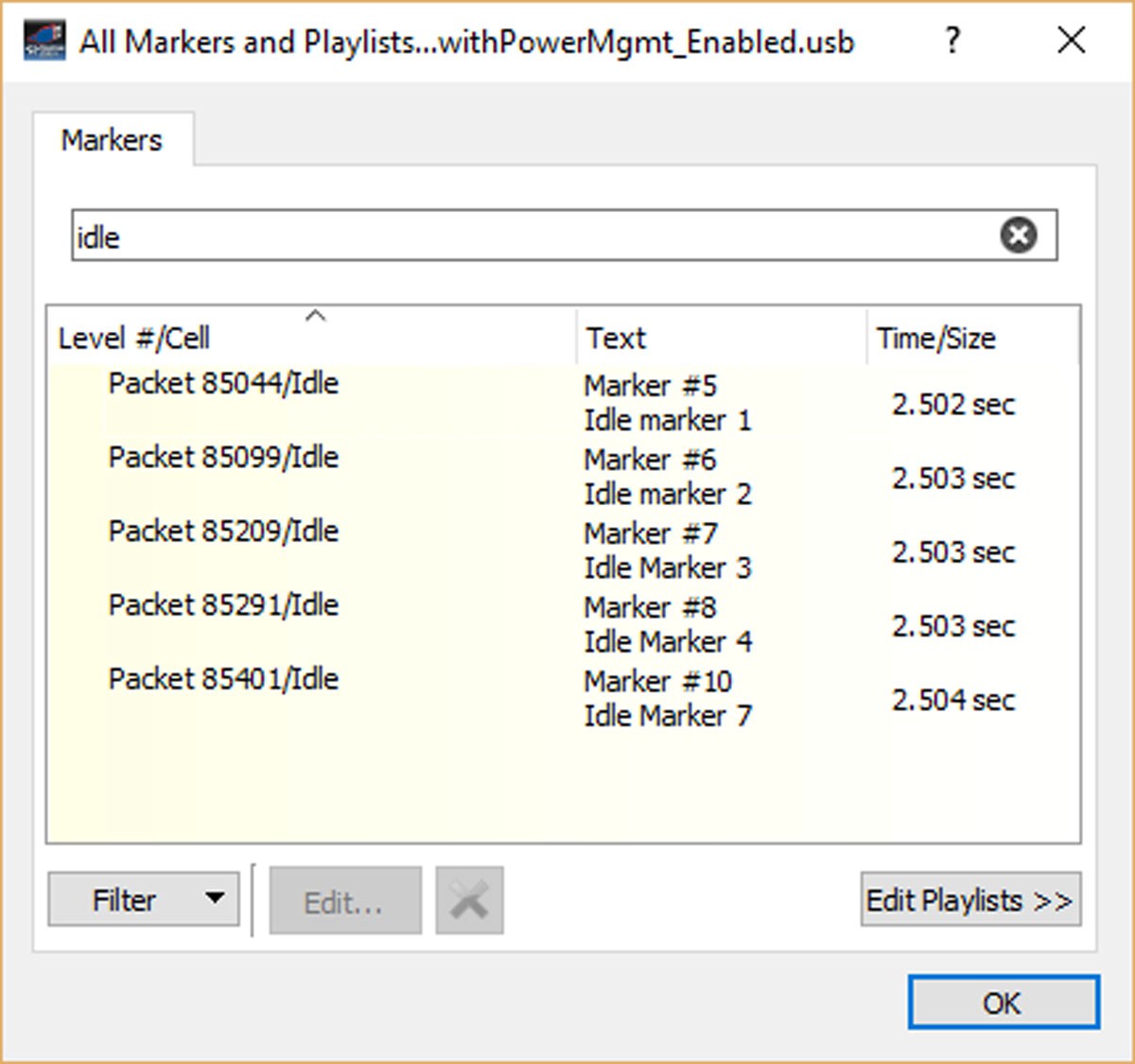Click the OK button
This screenshot has height=1064, width=1135.
pyautogui.click(x=1004, y=1003)
